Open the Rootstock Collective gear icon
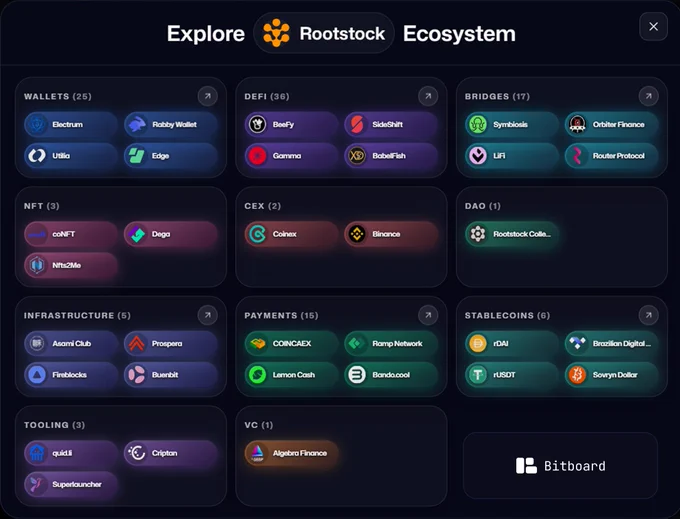This screenshot has height=519, width=680. [478, 234]
